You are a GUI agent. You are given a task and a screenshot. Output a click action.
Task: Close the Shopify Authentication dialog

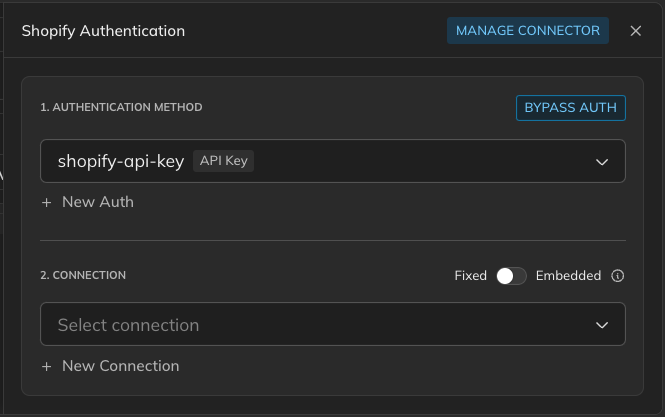coord(636,31)
